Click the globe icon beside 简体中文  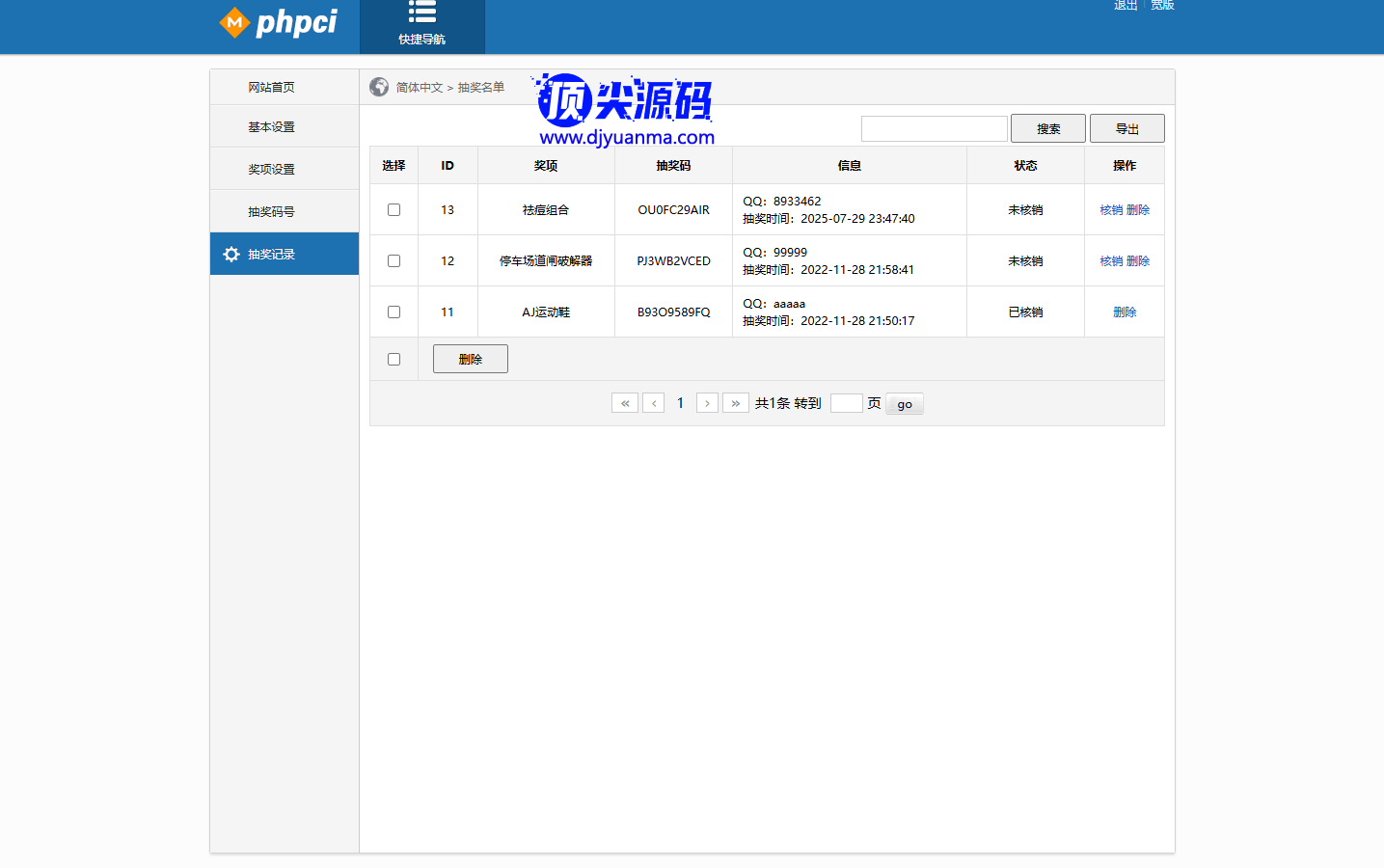[x=379, y=87]
